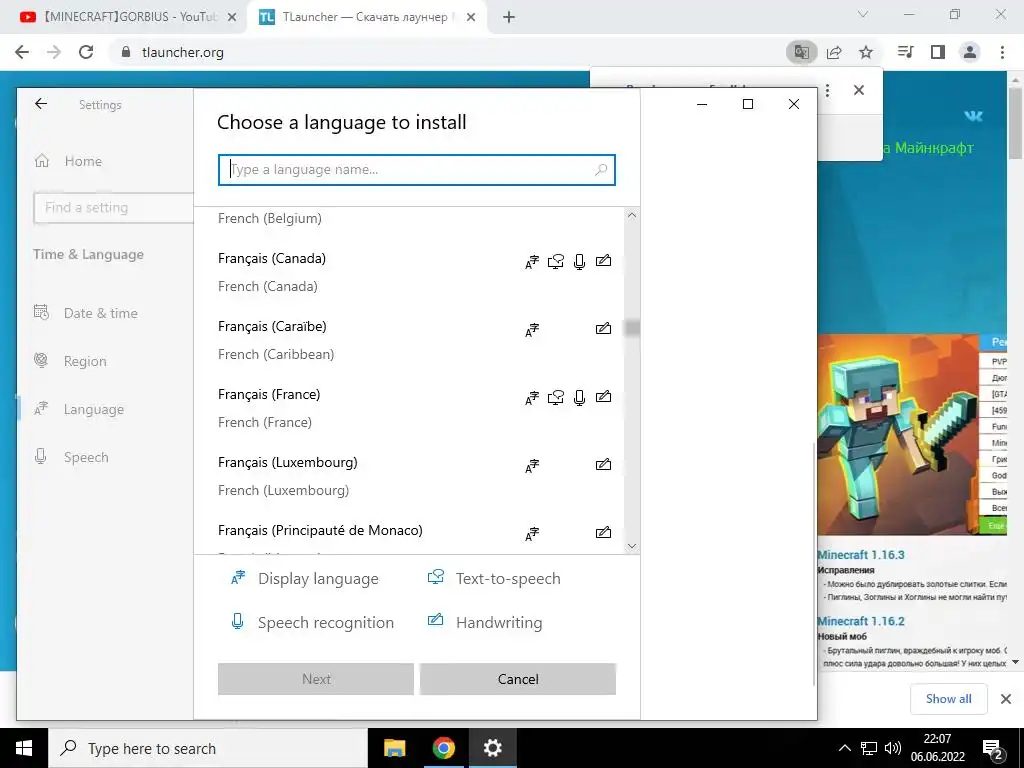Click handwriting icon for Français (France)
The height and width of the screenshot is (768, 1024).
[x=603, y=396]
